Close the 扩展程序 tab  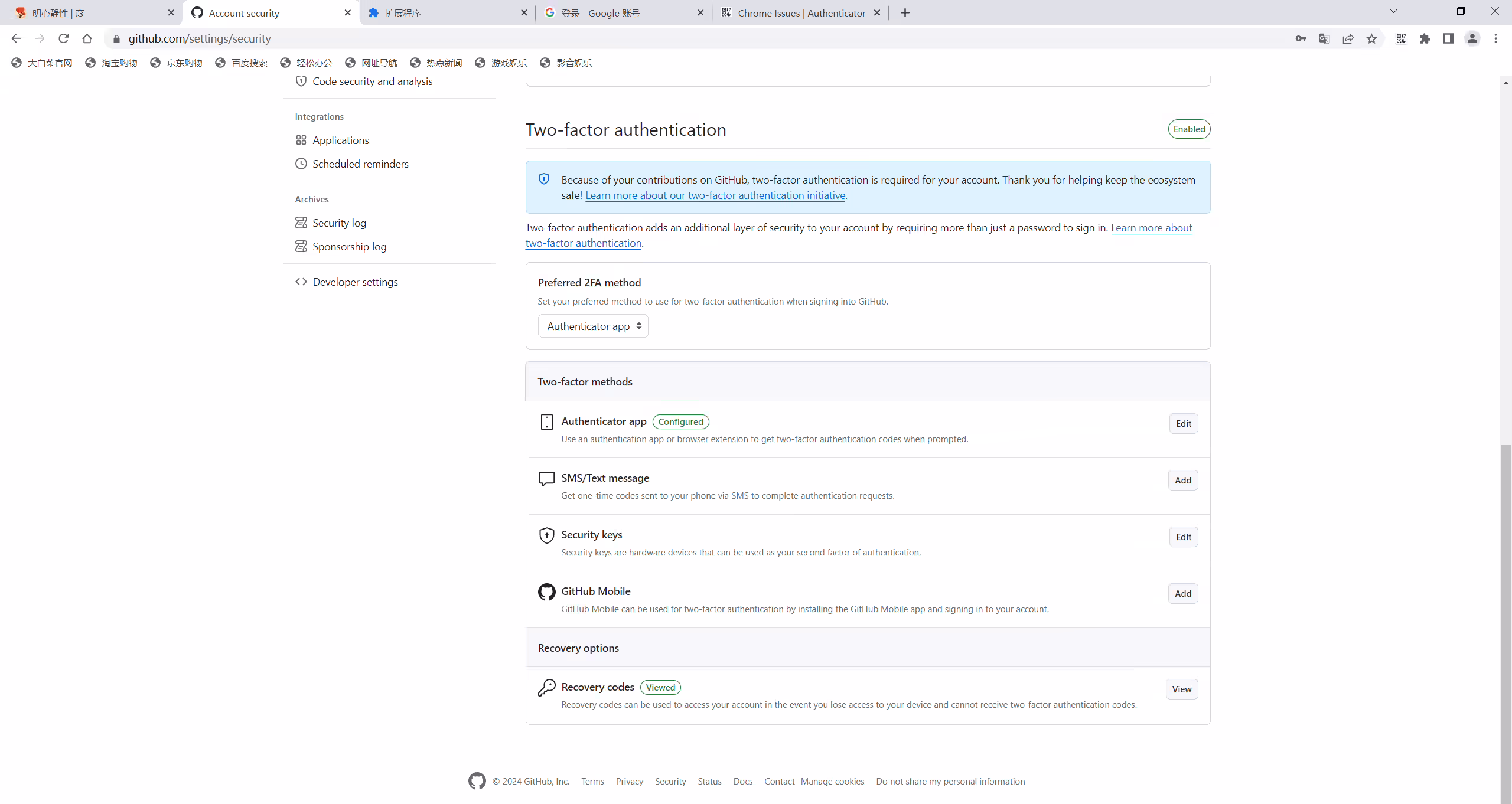[x=524, y=12]
